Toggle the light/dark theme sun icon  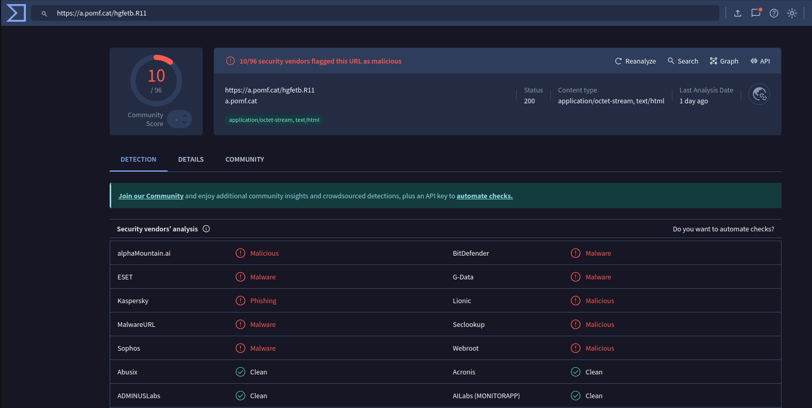pos(792,13)
